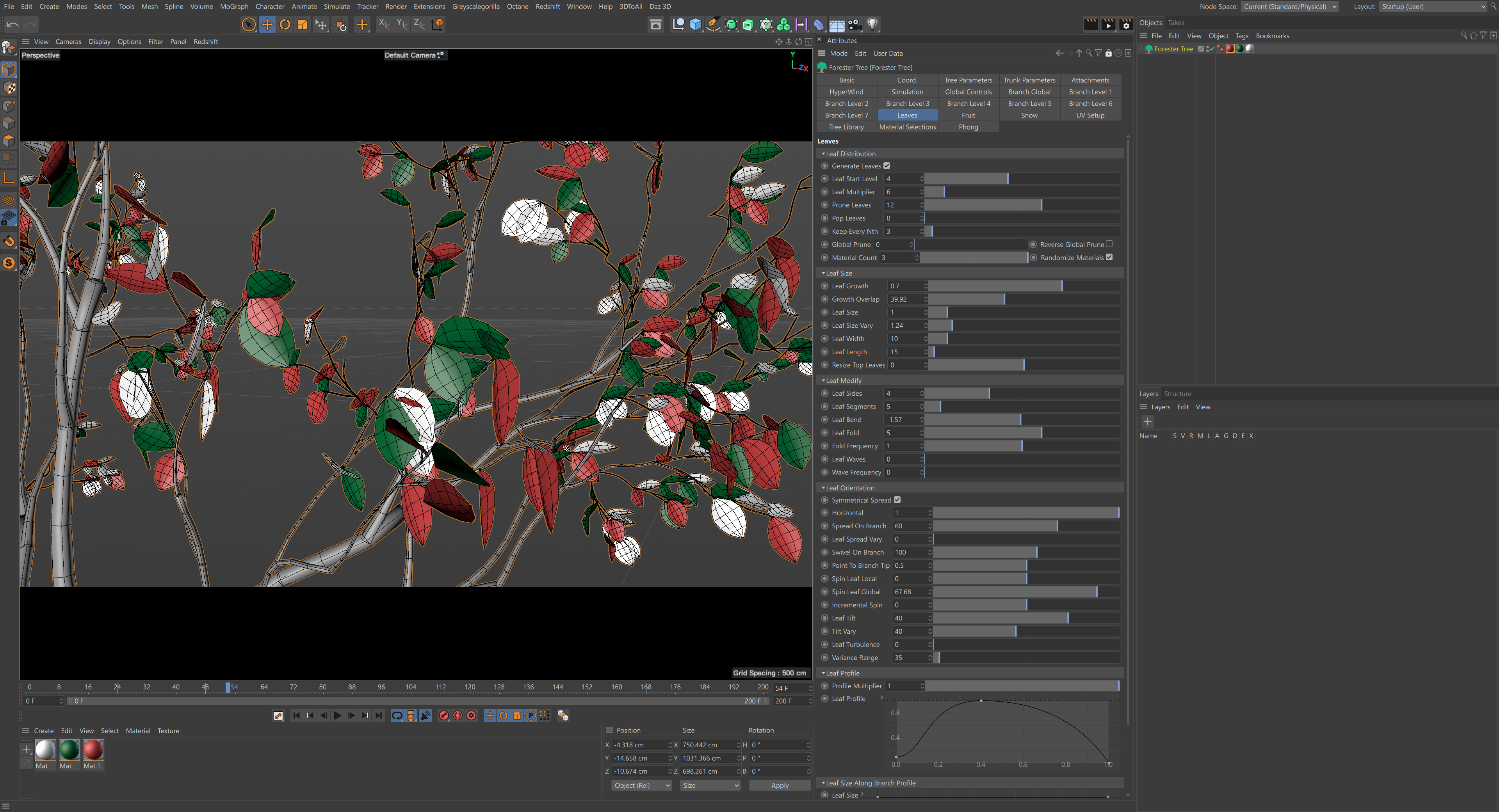The height and width of the screenshot is (812, 1499).
Task: Open the Structure tab beside Layers
Action: tap(1177, 394)
